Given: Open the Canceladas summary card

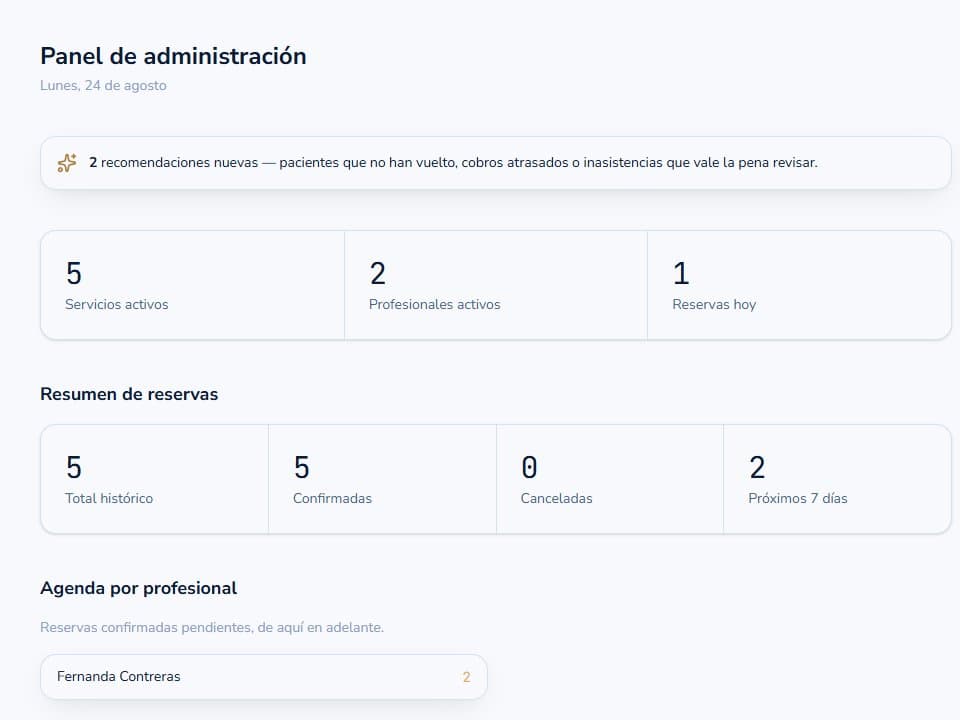Looking at the screenshot, I should (610, 479).
